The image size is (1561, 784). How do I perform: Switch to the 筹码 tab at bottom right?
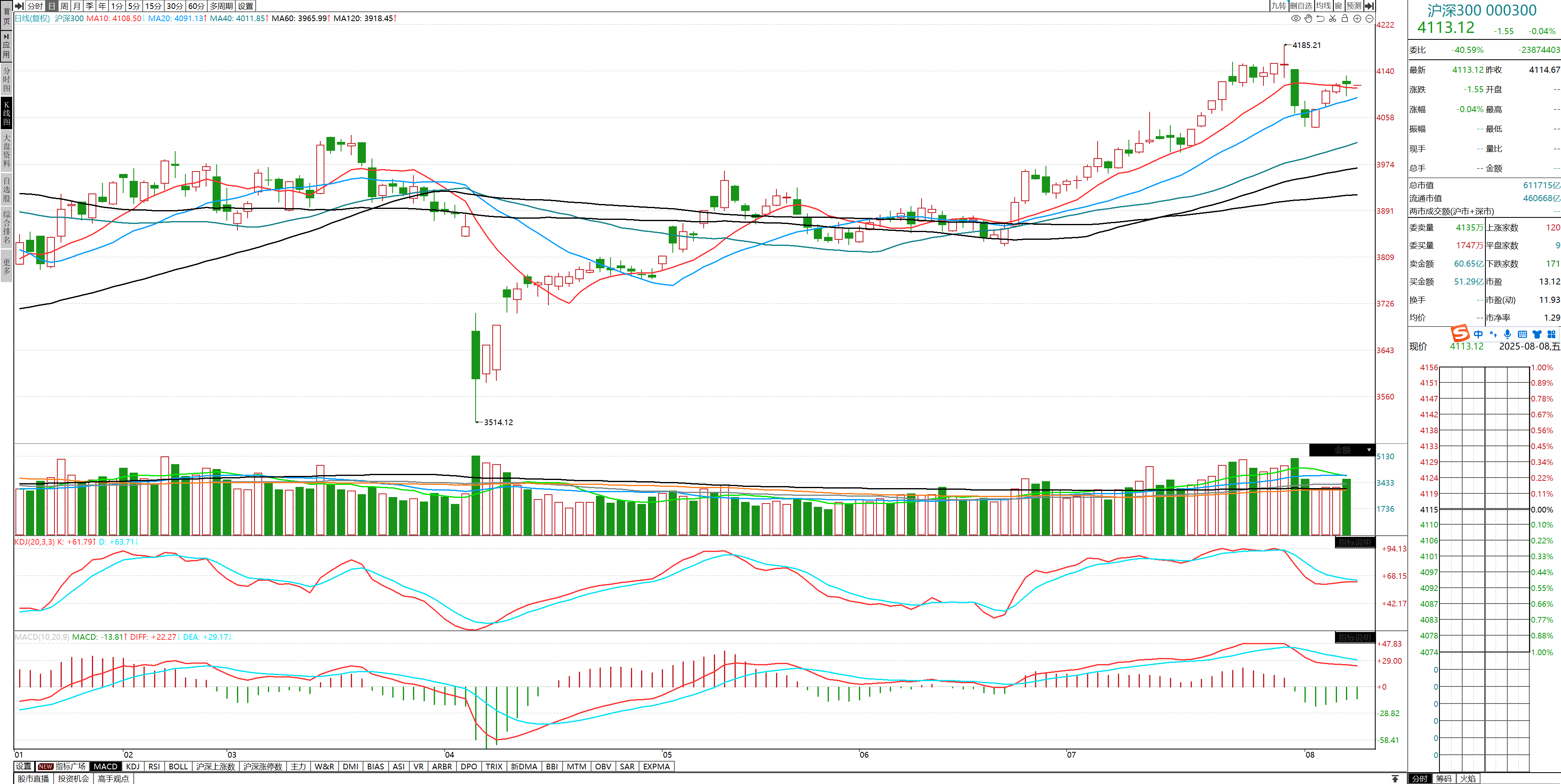click(x=1444, y=779)
